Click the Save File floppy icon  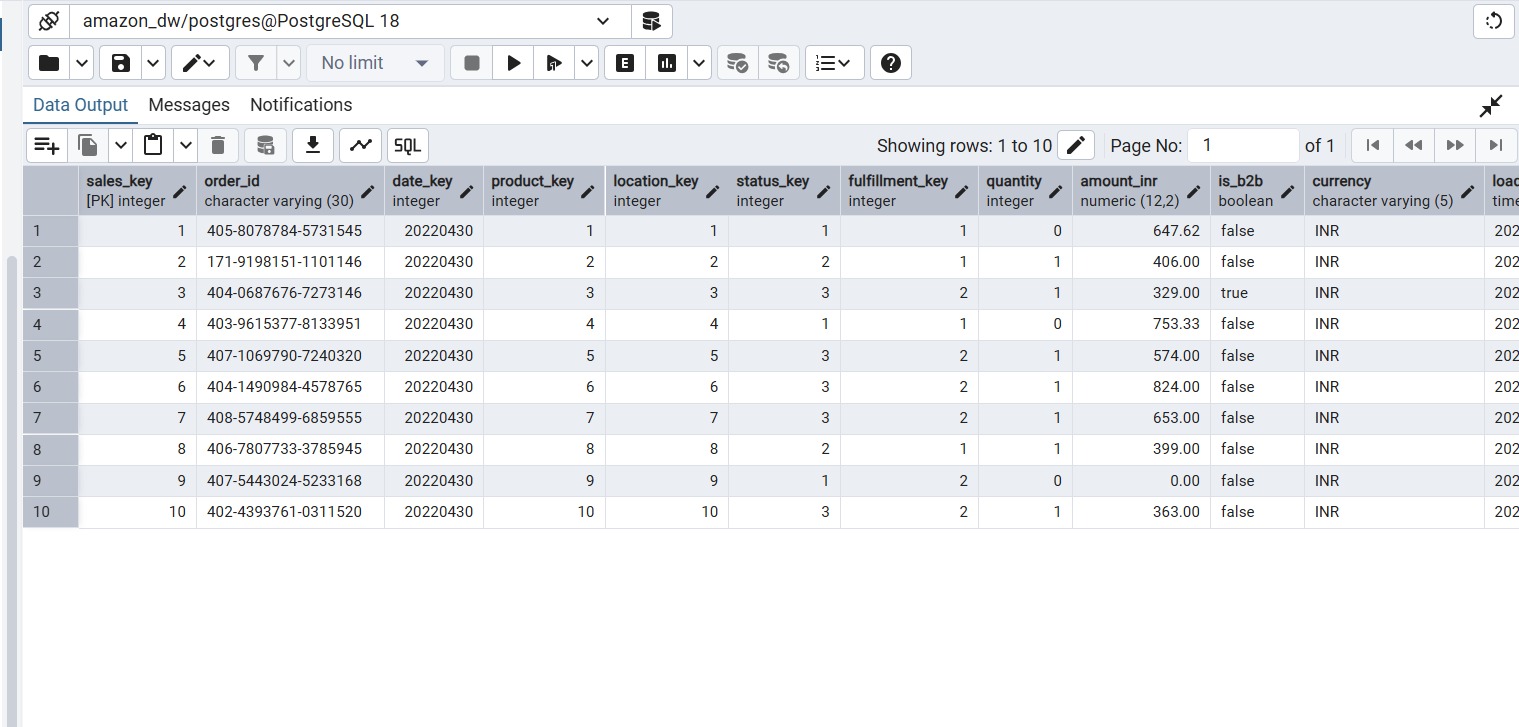click(x=120, y=63)
